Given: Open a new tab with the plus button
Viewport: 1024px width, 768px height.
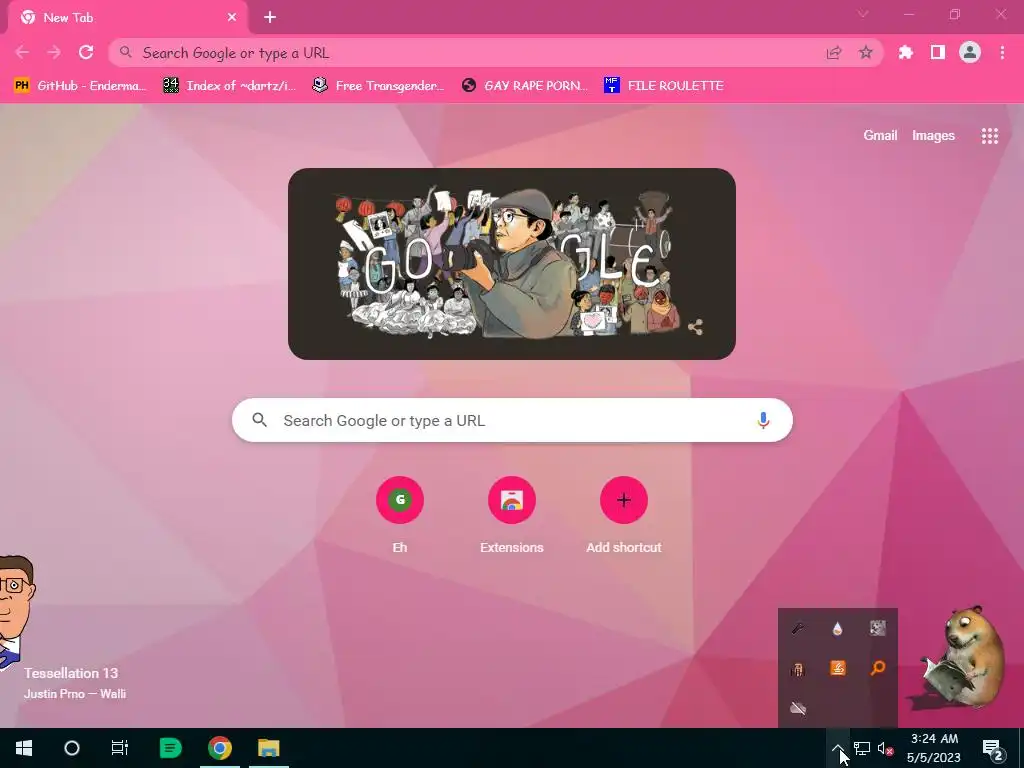Looking at the screenshot, I should point(270,18).
